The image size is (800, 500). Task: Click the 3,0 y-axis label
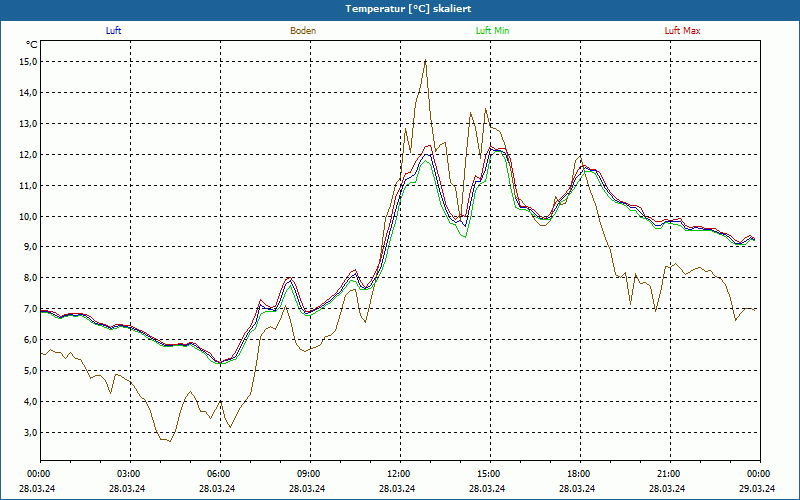(x=30, y=433)
